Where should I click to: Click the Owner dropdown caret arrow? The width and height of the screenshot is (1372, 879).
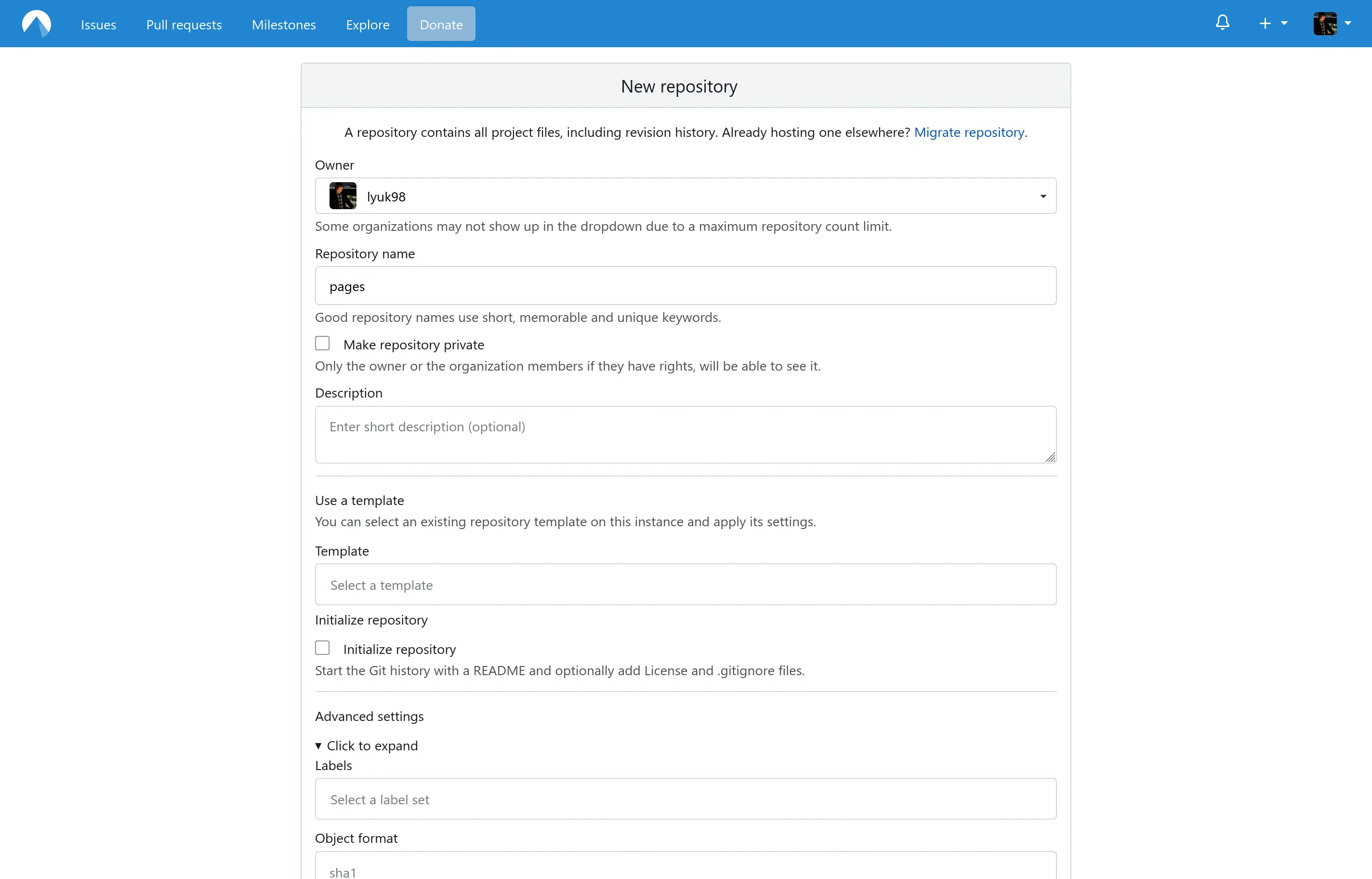click(1043, 196)
